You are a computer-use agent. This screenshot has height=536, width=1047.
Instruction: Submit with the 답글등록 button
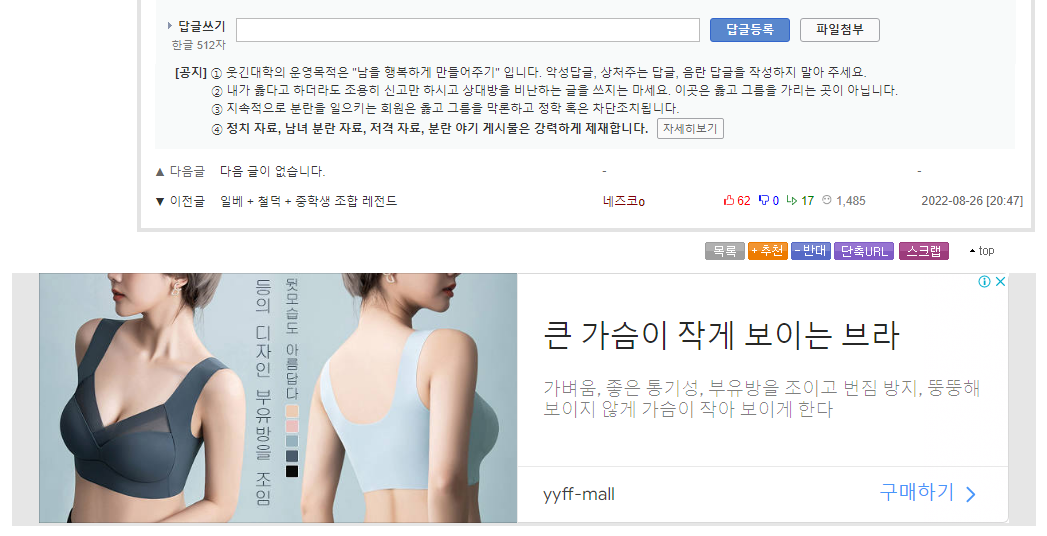pos(750,30)
